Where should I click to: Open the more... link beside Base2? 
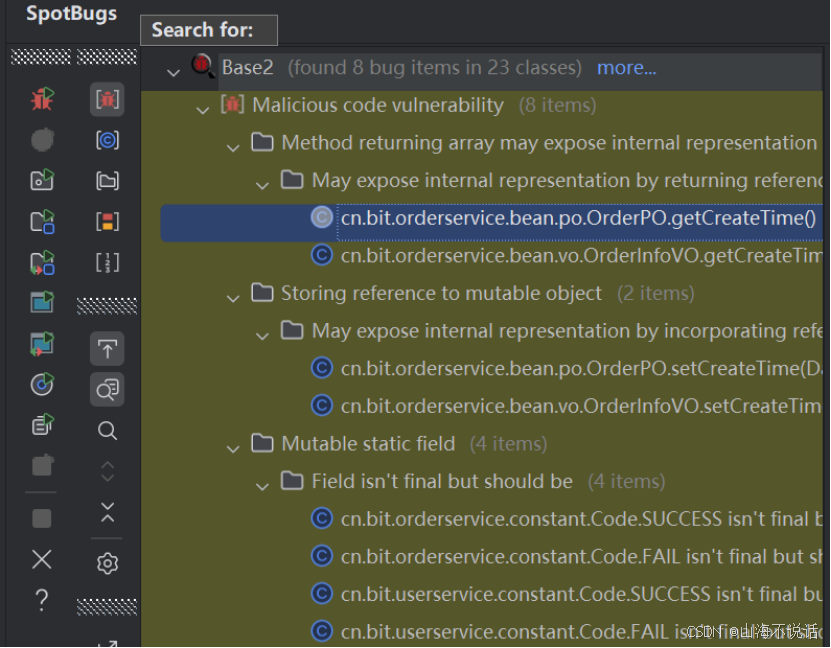point(626,67)
